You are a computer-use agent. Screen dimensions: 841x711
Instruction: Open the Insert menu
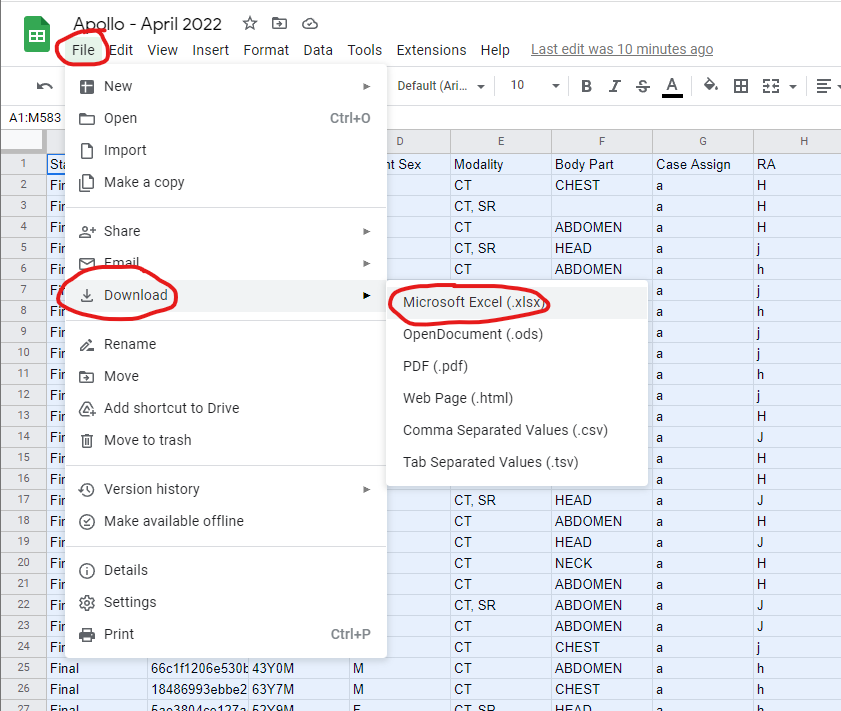pyautogui.click(x=210, y=50)
